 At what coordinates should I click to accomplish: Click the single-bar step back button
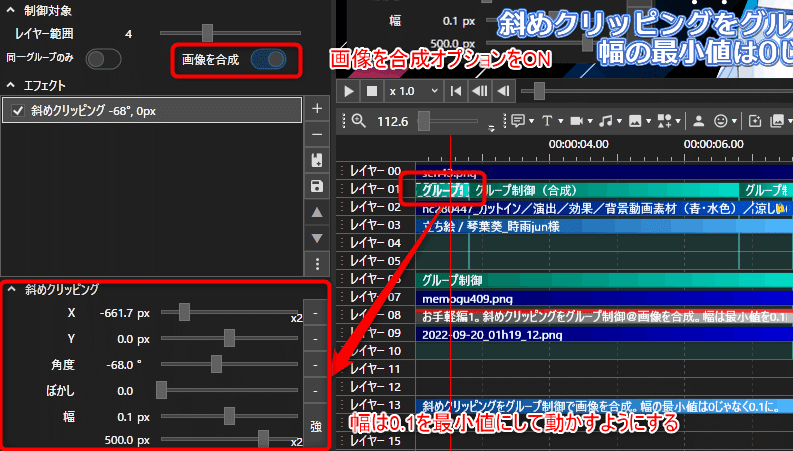pyautogui.click(x=503, y=92)
